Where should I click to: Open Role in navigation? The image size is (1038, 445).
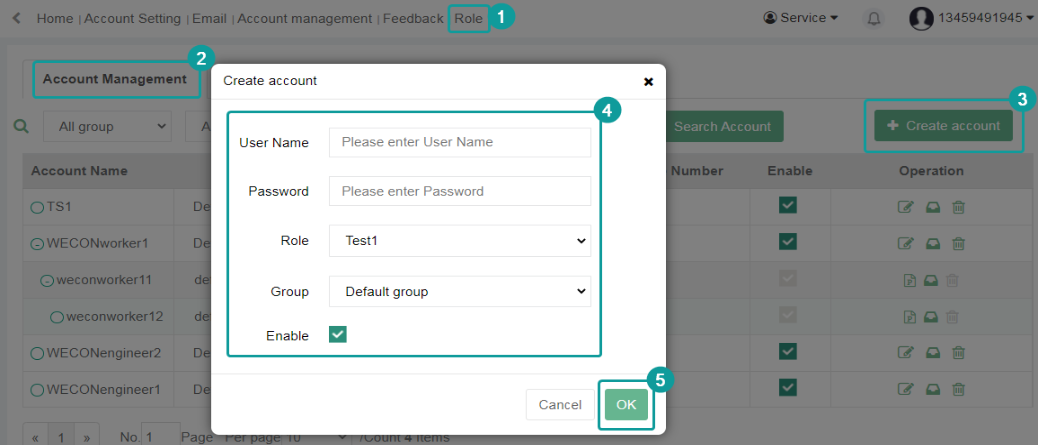(469, 19)
